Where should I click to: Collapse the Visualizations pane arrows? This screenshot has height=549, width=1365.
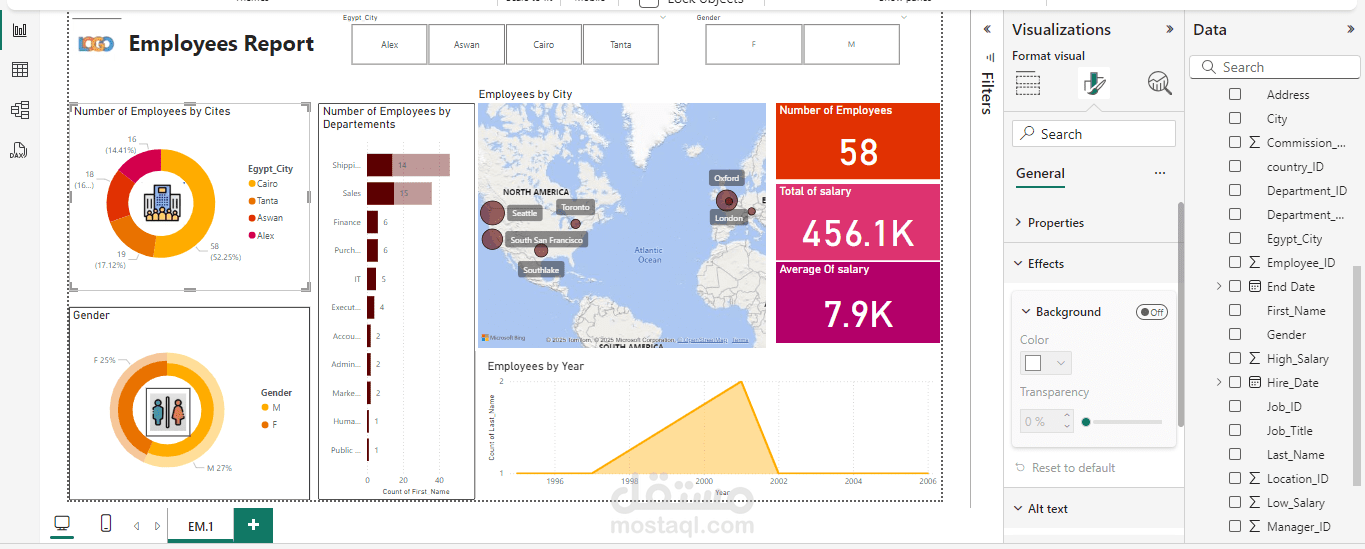point(1170,30)
